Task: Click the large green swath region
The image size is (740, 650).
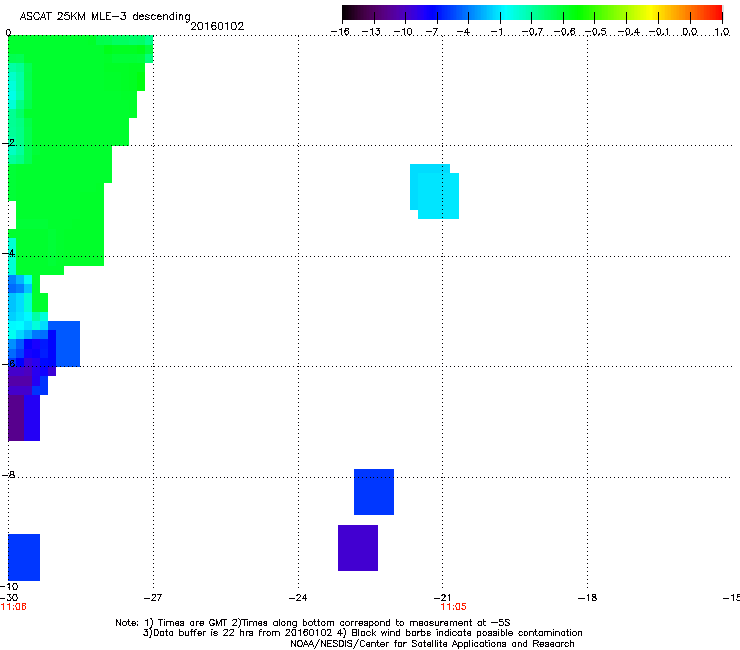Action: pos(66,151)
